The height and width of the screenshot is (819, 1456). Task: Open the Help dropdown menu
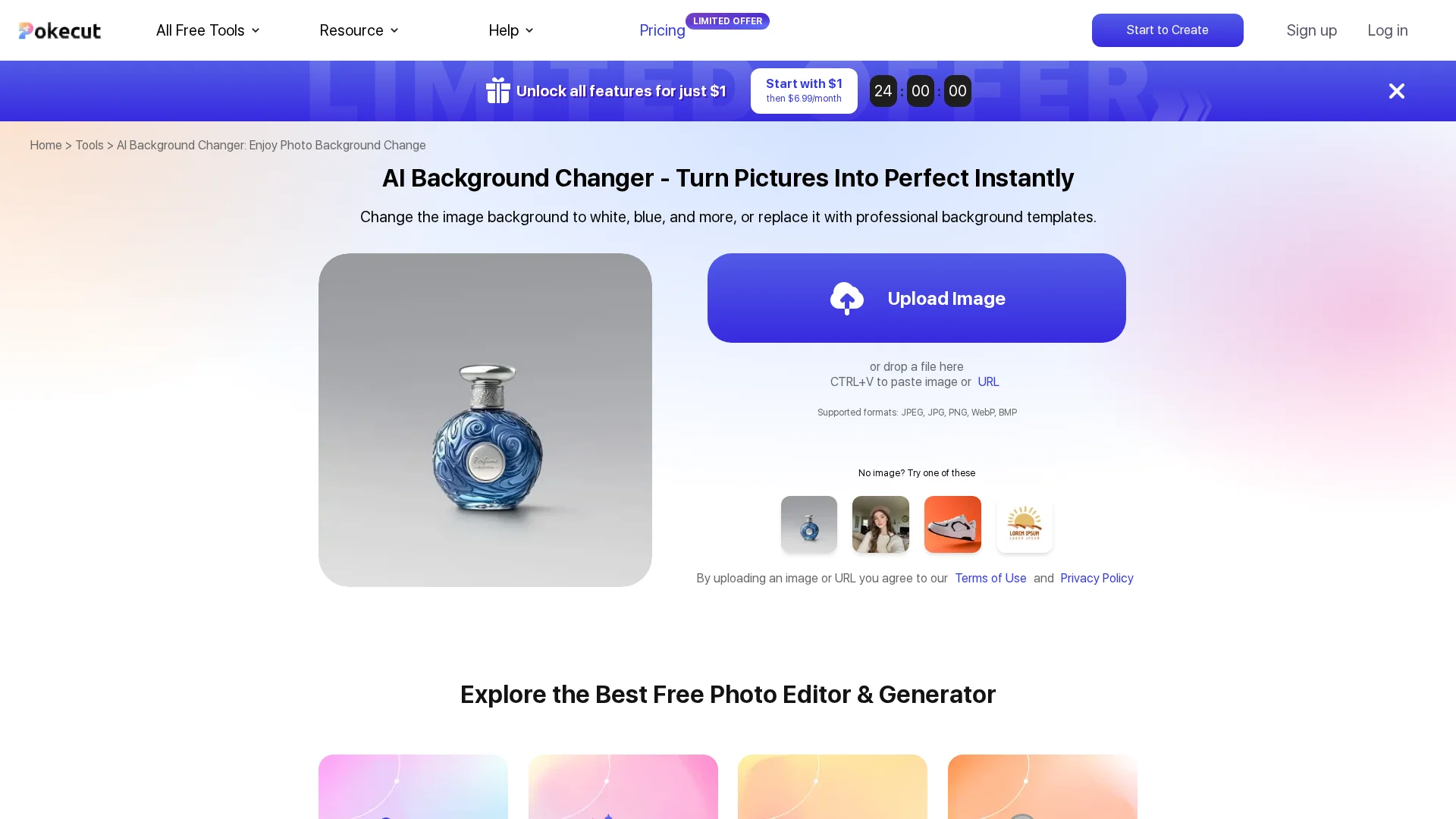511,30
